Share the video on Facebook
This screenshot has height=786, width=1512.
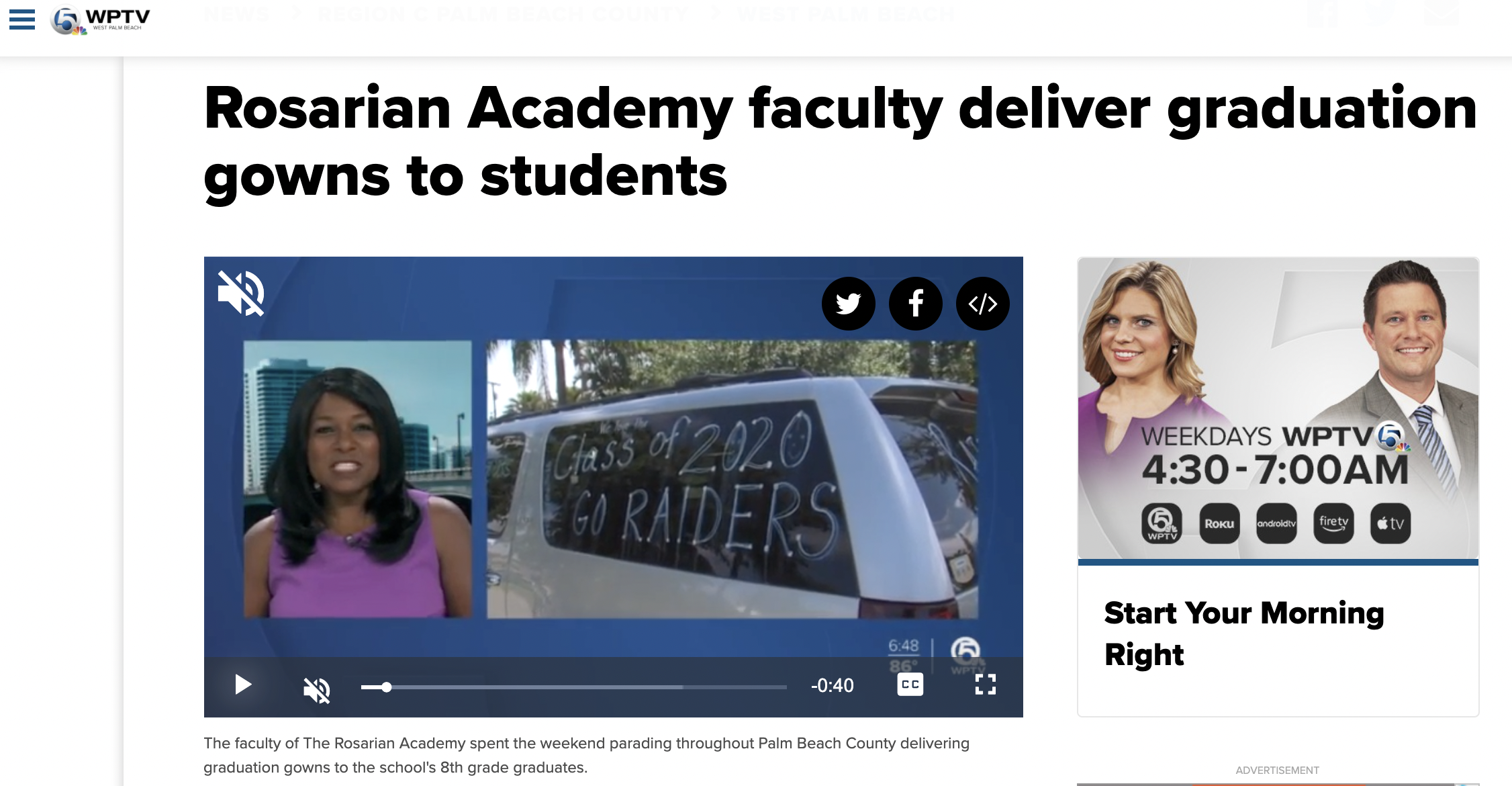click(x=915, y=304)
